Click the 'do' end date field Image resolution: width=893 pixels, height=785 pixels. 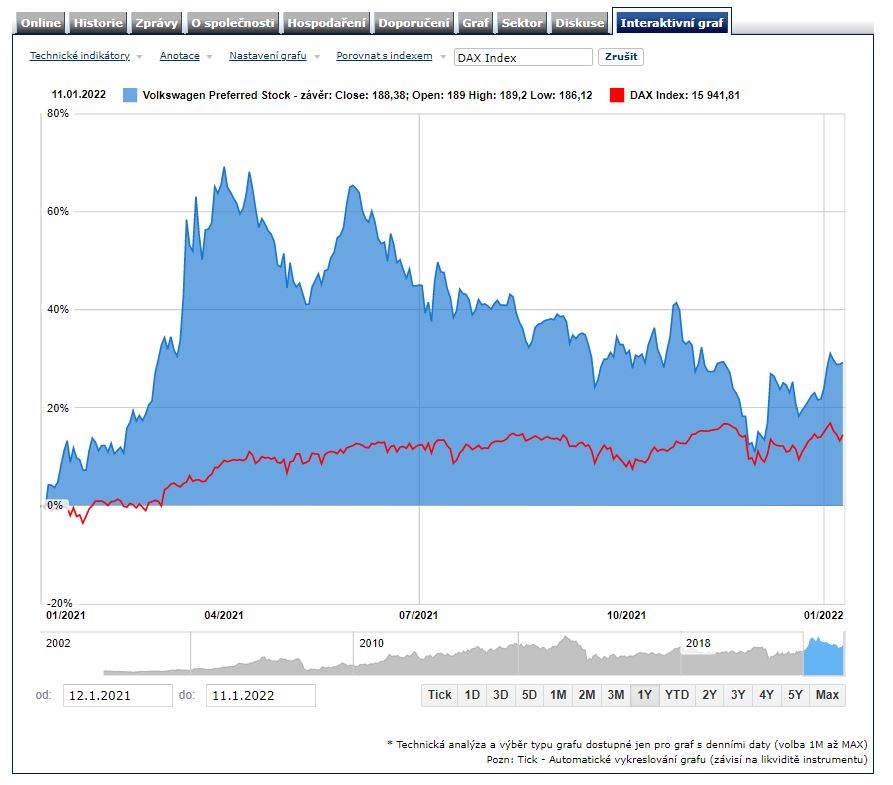click(x=260, y=695)
